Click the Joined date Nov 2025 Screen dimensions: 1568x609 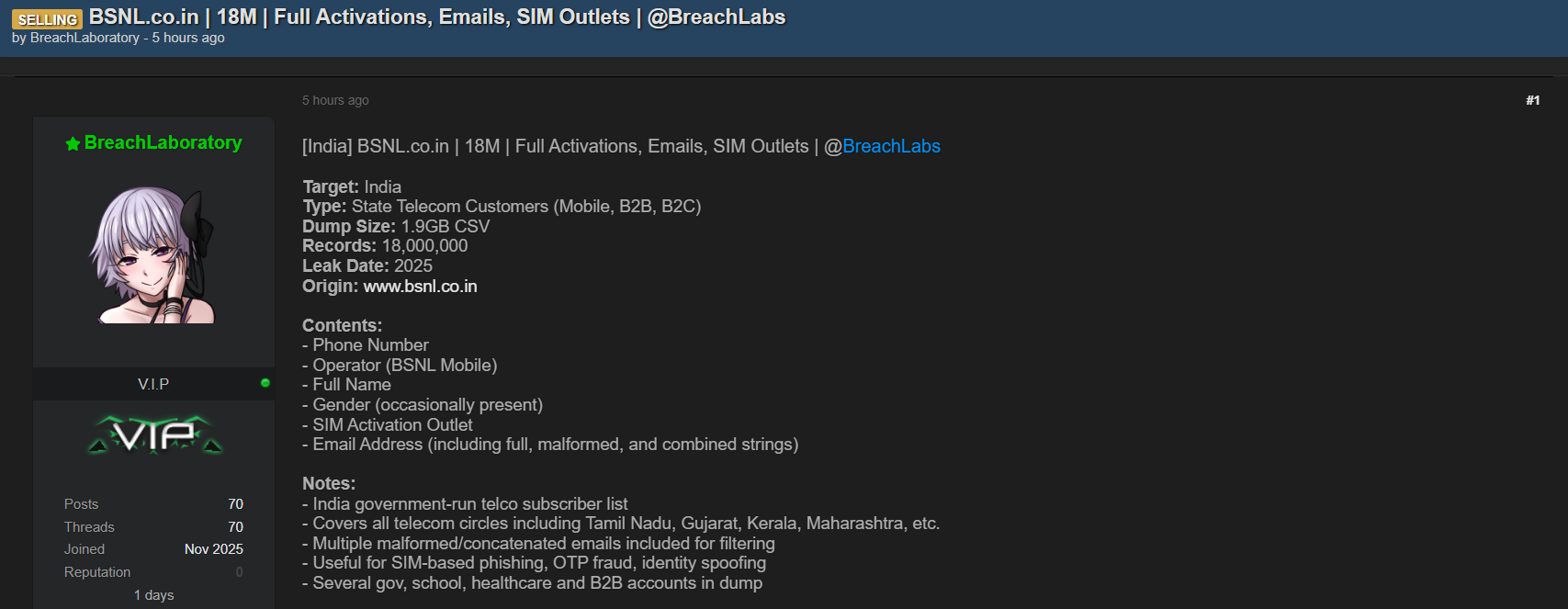tap(213, 549)
